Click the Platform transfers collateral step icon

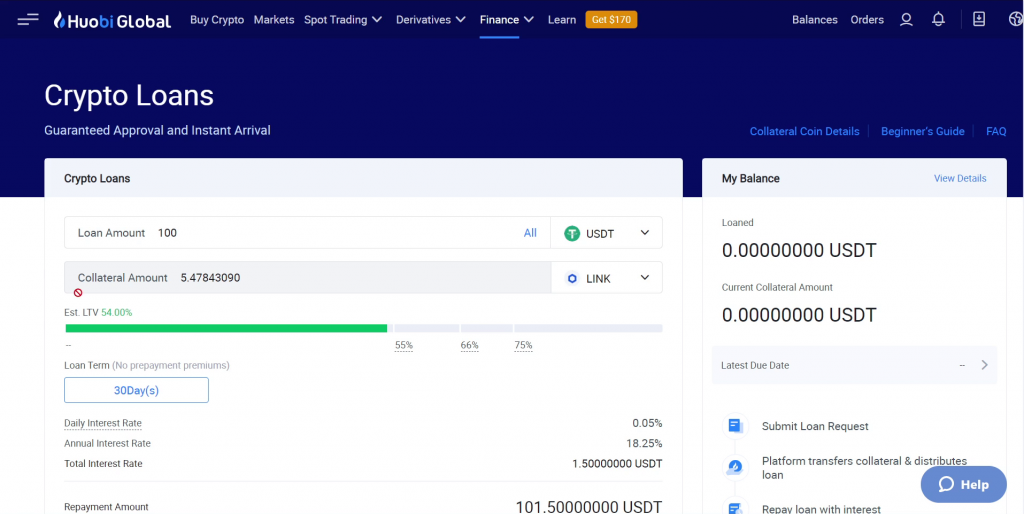coord(735,468)
